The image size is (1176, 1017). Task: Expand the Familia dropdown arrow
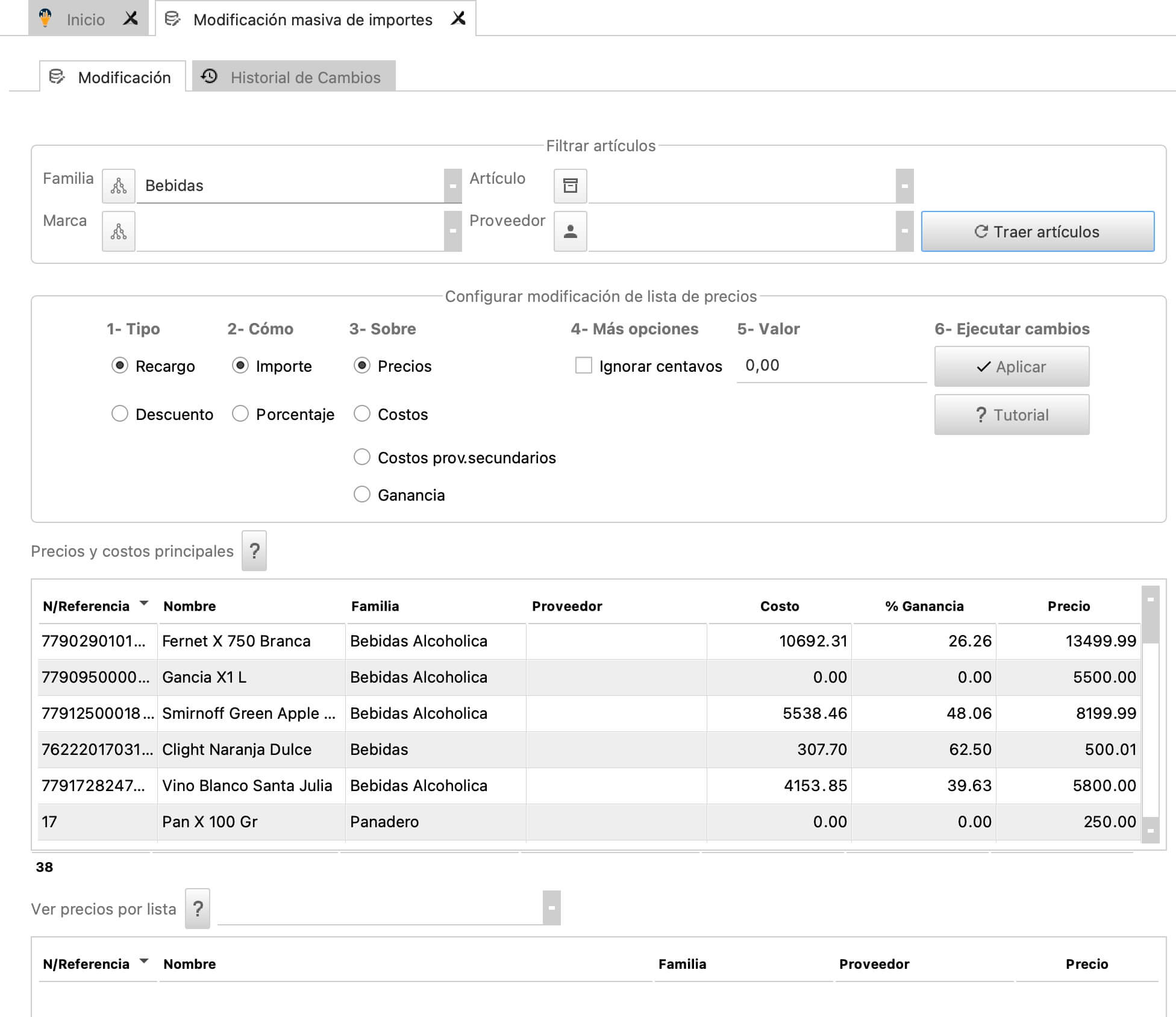click(x=452, y=186)
